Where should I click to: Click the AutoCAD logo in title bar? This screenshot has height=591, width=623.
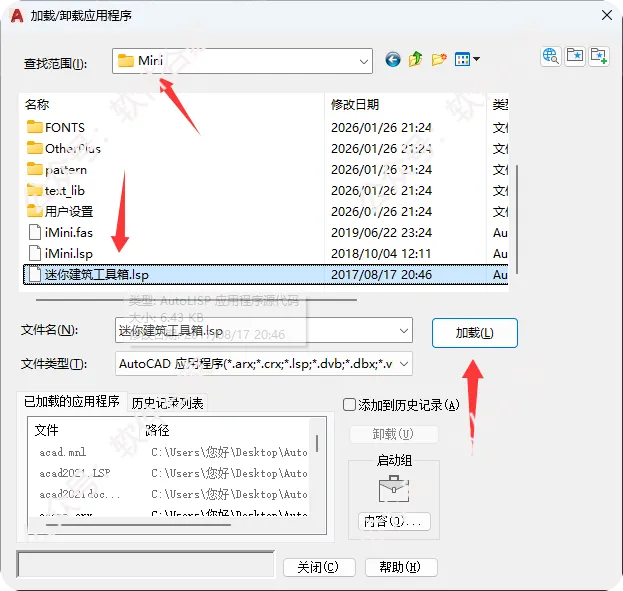pyautogui.click(x=17, y=16)
